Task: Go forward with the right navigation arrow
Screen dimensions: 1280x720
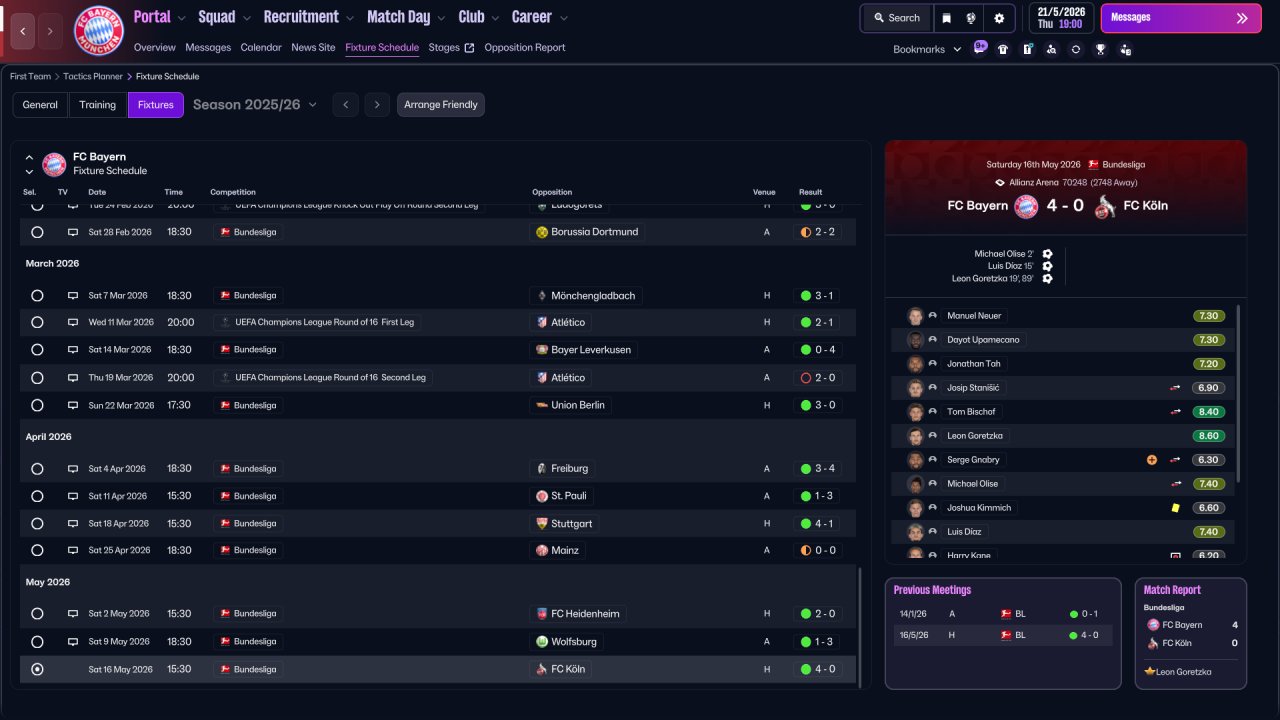Action: pos(50,31)
